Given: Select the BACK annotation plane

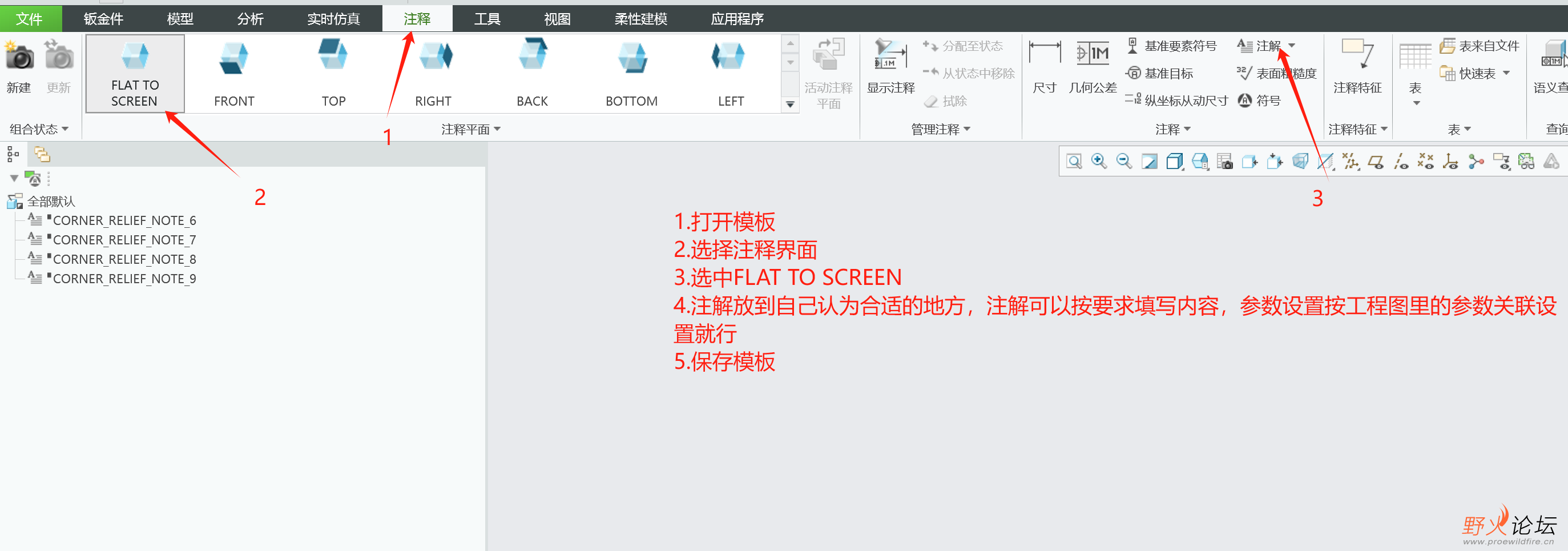Looking at the screenshot, I should coord(532,74).
